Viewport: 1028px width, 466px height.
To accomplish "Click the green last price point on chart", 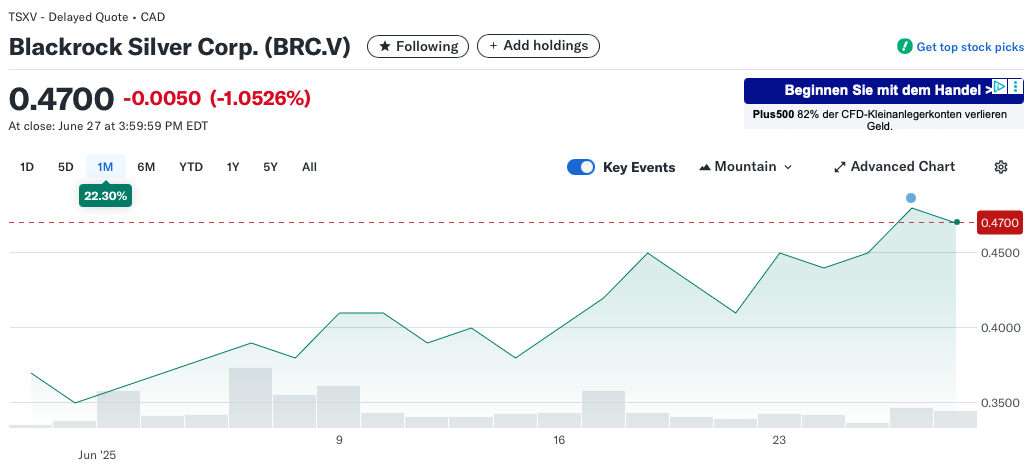I will coord(957,223).
